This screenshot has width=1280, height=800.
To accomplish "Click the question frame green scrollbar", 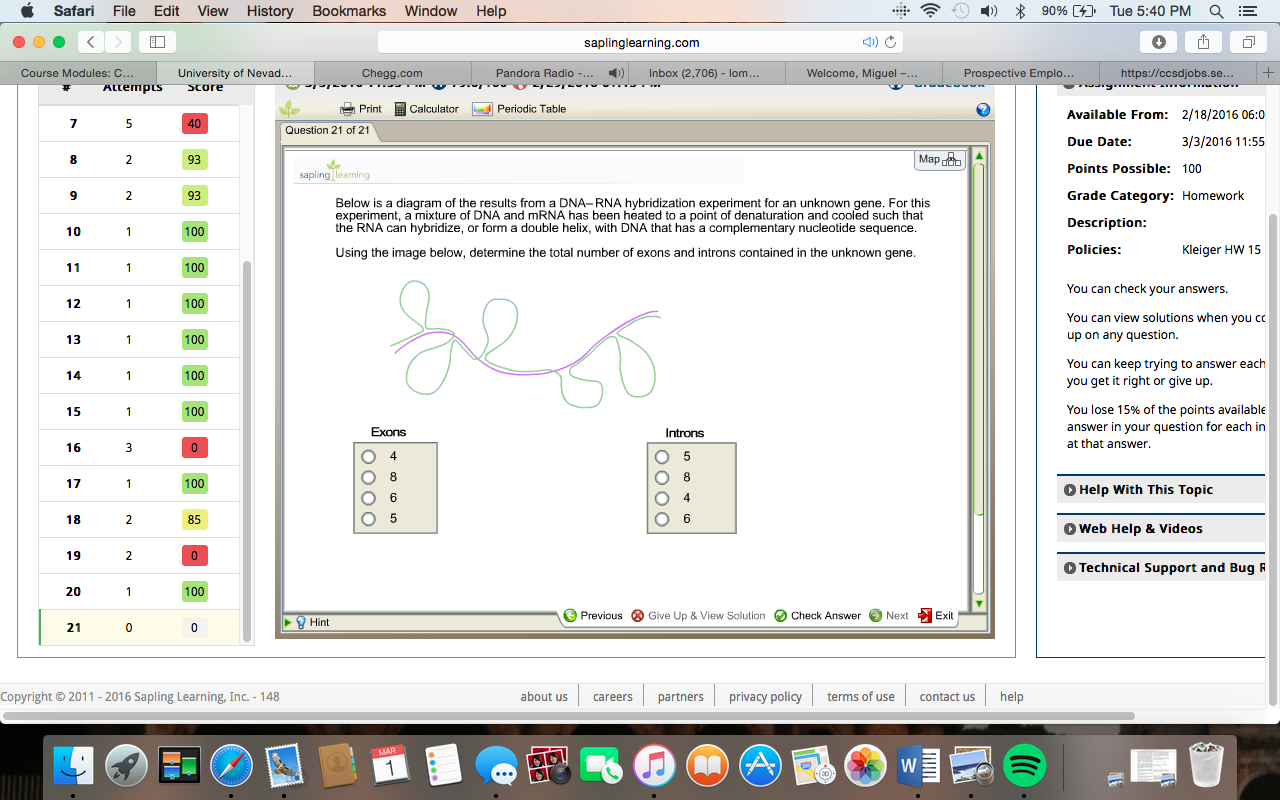I will pyautogui.click(x=979, y=340).
